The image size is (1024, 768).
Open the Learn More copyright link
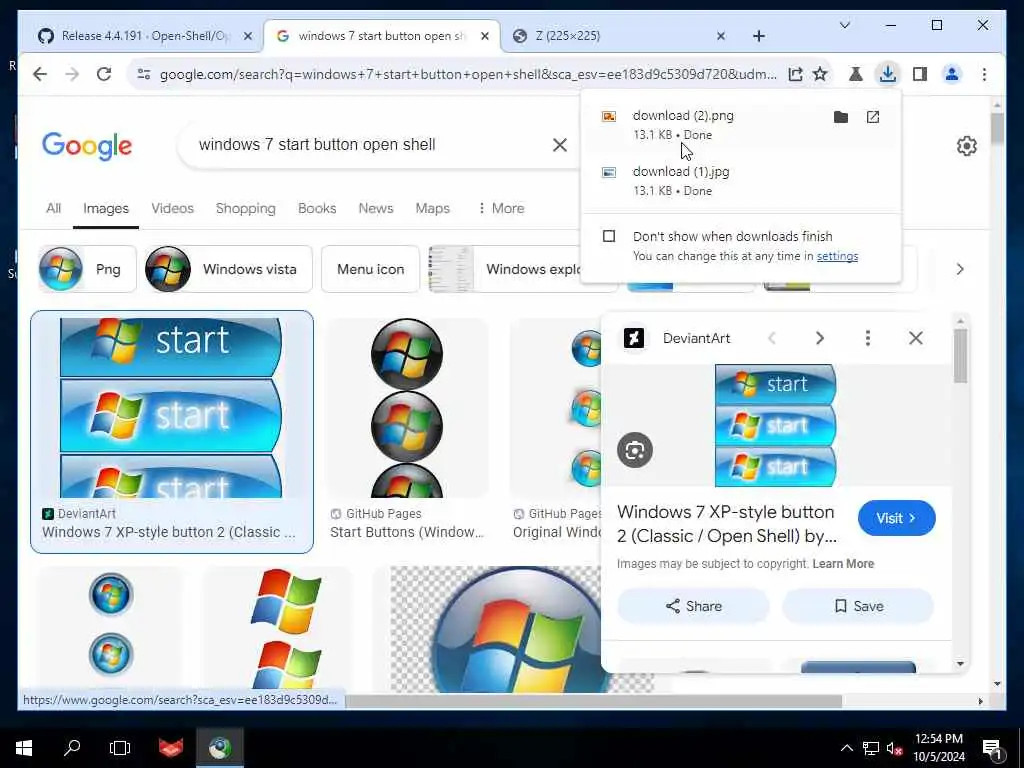843,564
